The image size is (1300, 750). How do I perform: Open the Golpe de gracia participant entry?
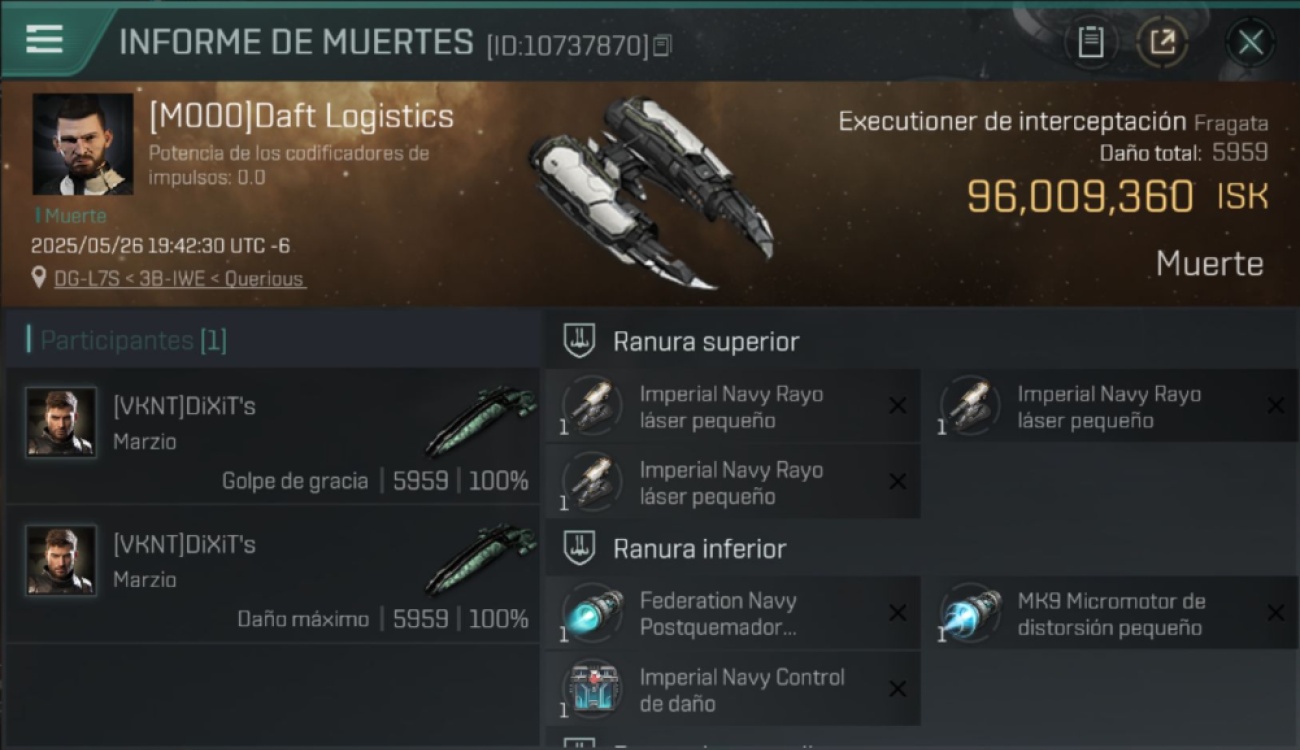point(274,435)
